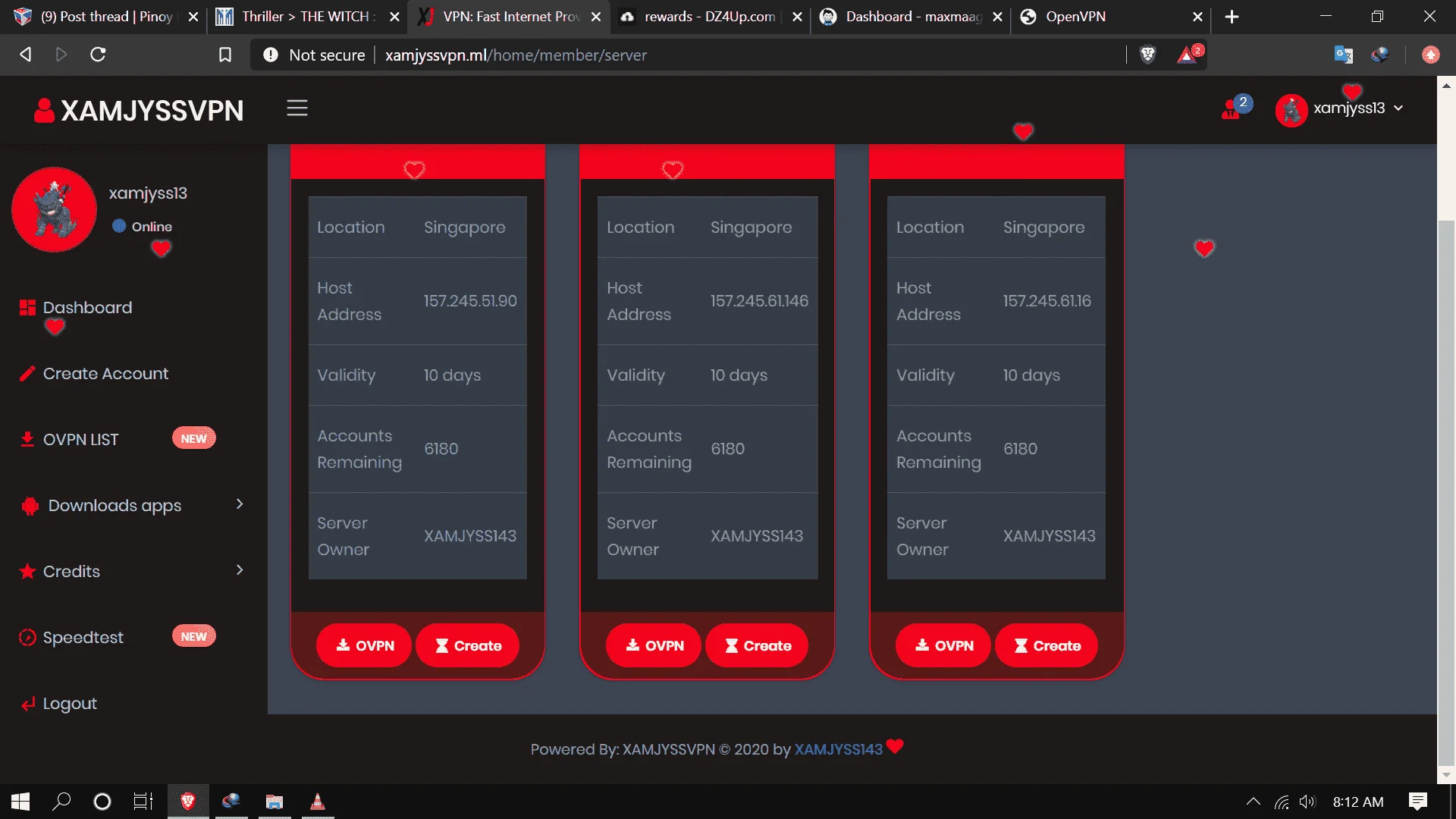Screen dimensions: 1456x819
Task: Reload the current page
Action: [98, 55]
